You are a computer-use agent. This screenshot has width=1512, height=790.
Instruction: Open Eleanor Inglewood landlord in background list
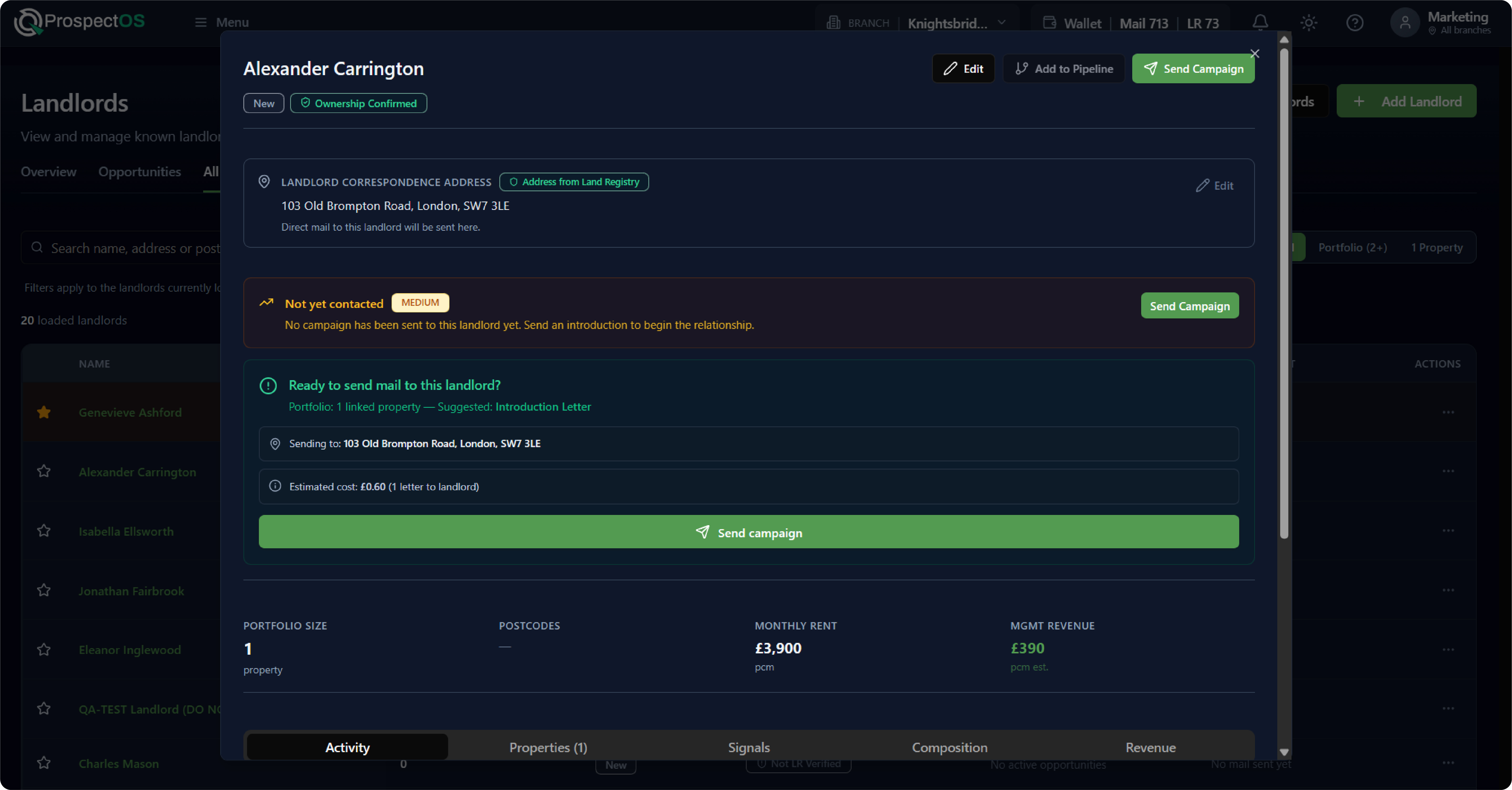pyautogui.click(x=130, y=650)
